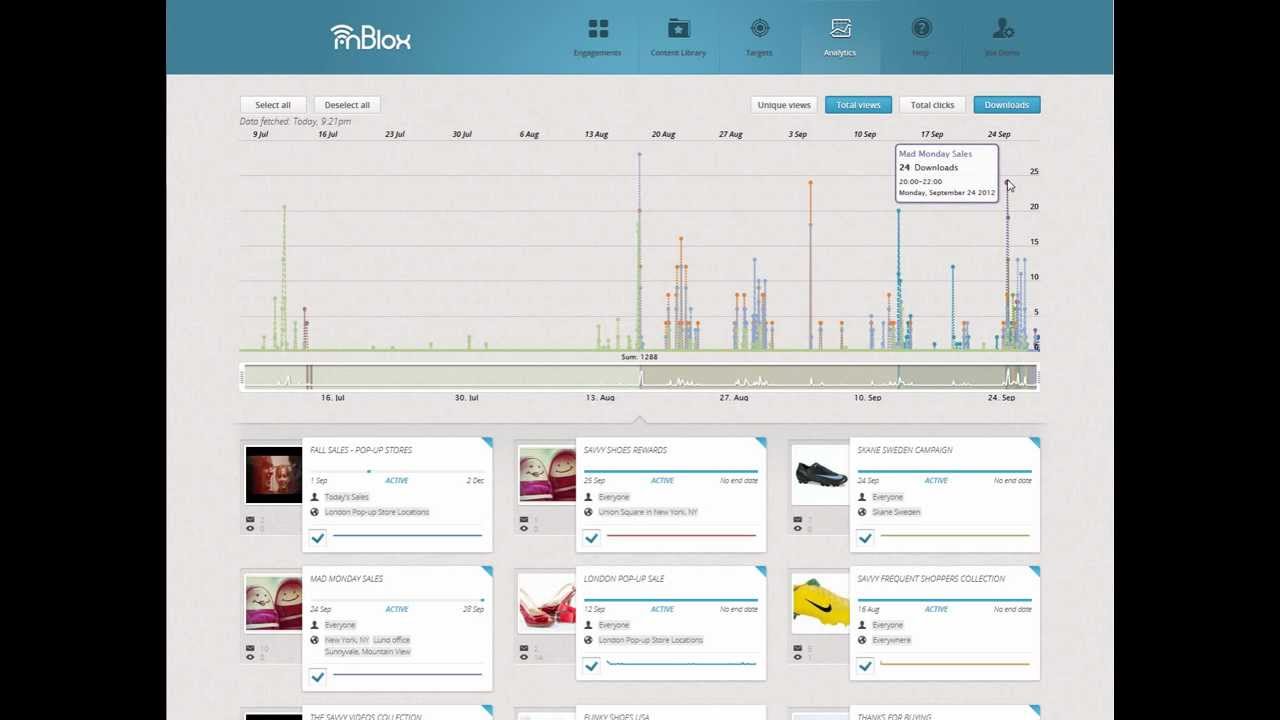Viewport: 1280px width, 720px height.
Task: Click the person icon in Skane Sweden Campaign card
Action: [x=862, y=497]
